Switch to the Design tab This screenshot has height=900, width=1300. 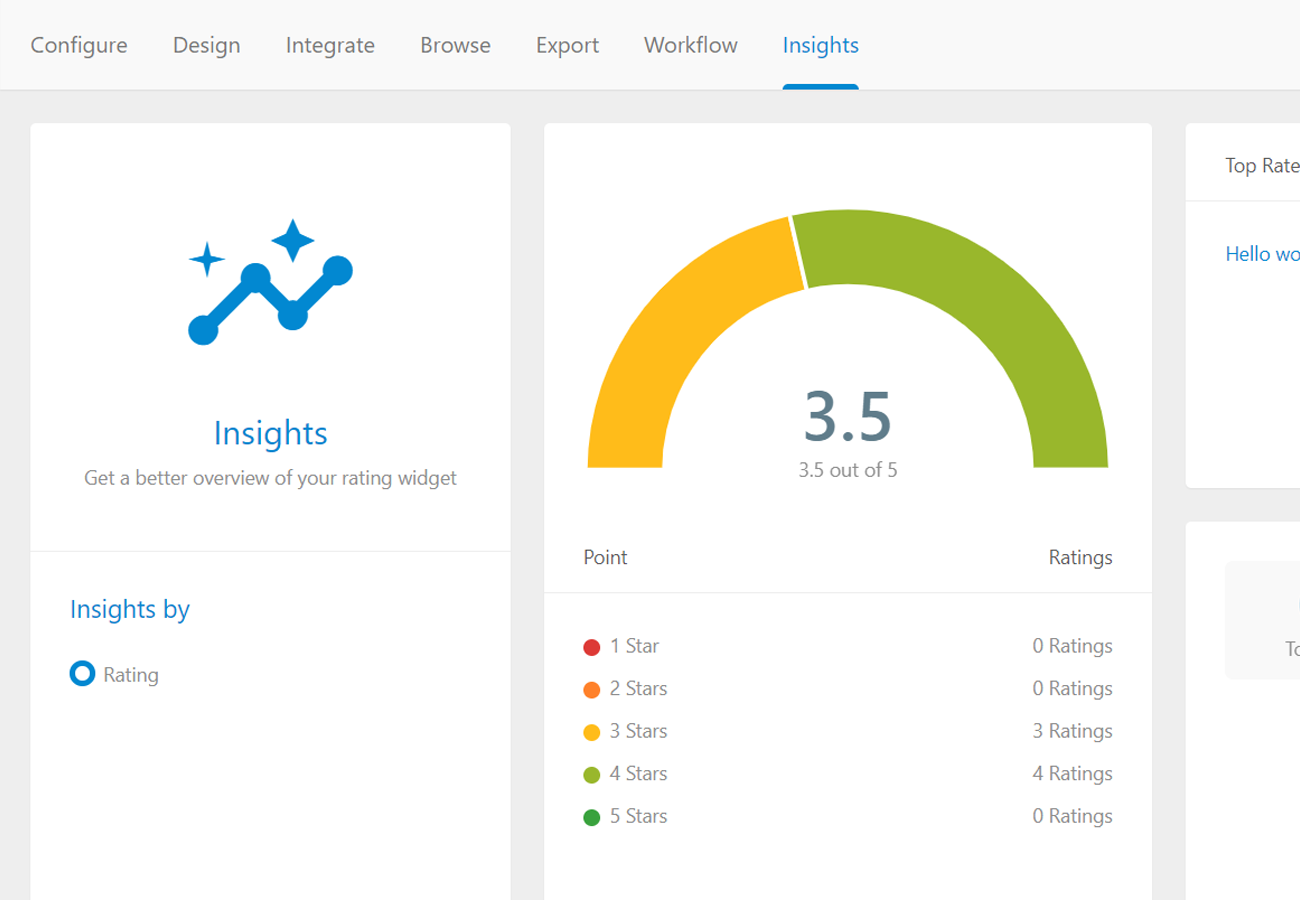(207, 45)
